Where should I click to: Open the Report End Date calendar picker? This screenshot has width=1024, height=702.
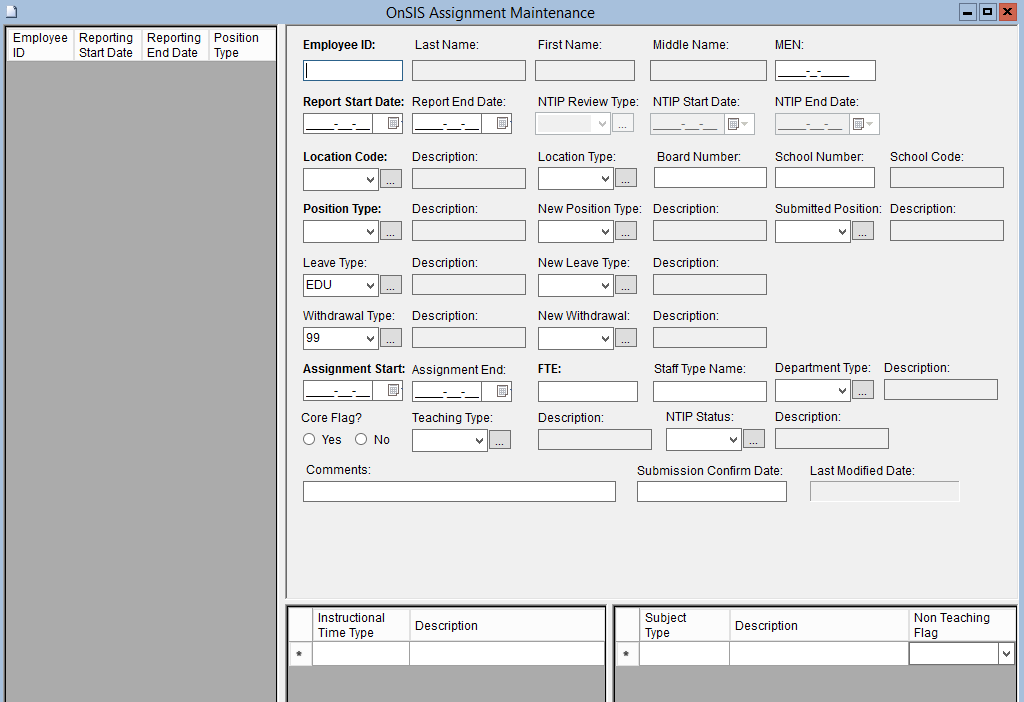point(502,124)
